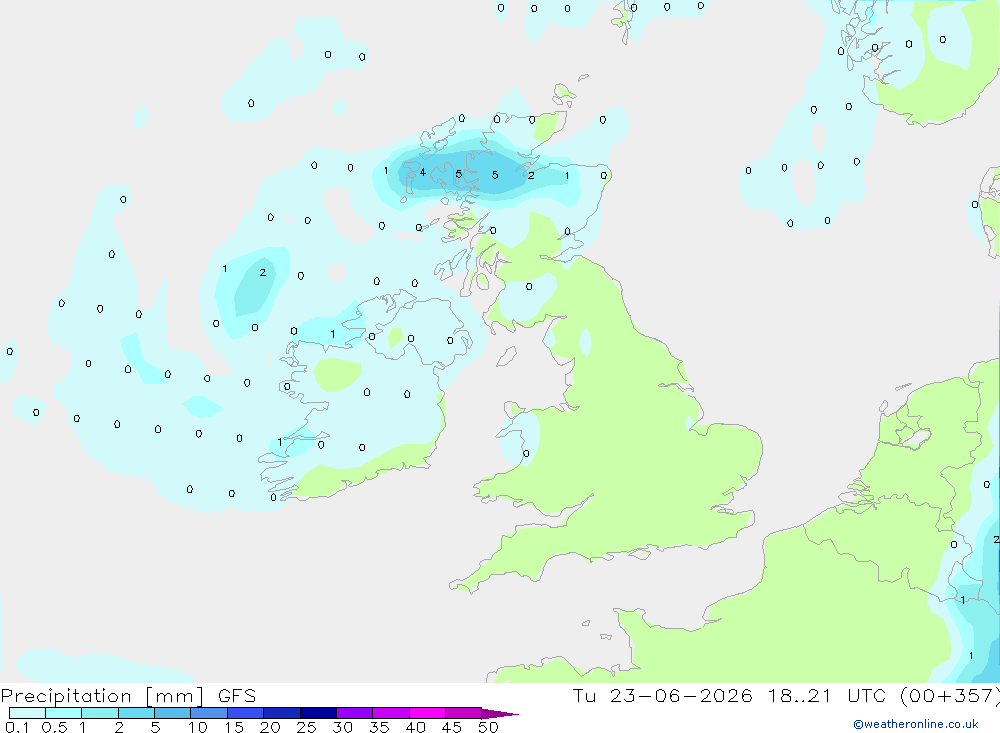Screen dimensions: 1000x733
Task: Click the legend label "35"
Action: pyautogui.click(x=379, y=727)
